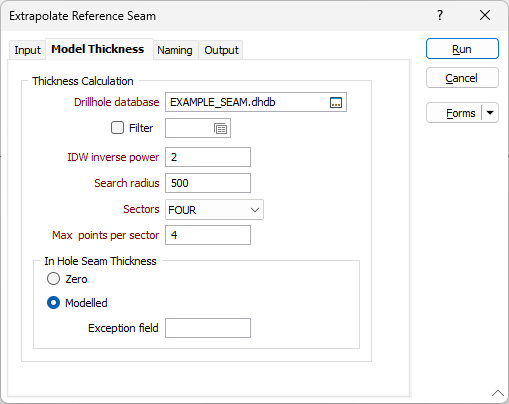
Task: Select the Model Thickness tab
Action: pyautogui.click(x=98, y=49)
